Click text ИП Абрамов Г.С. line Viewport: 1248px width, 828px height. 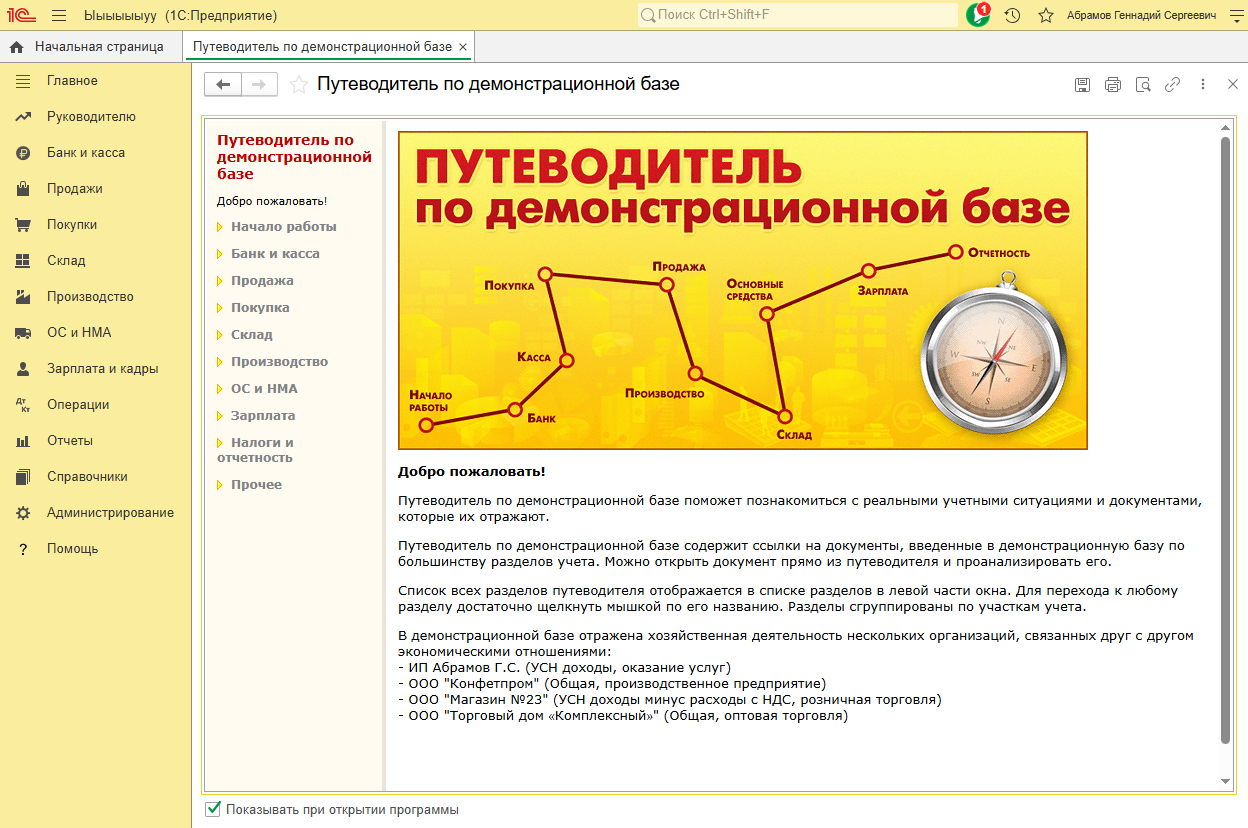coord(565,667)
